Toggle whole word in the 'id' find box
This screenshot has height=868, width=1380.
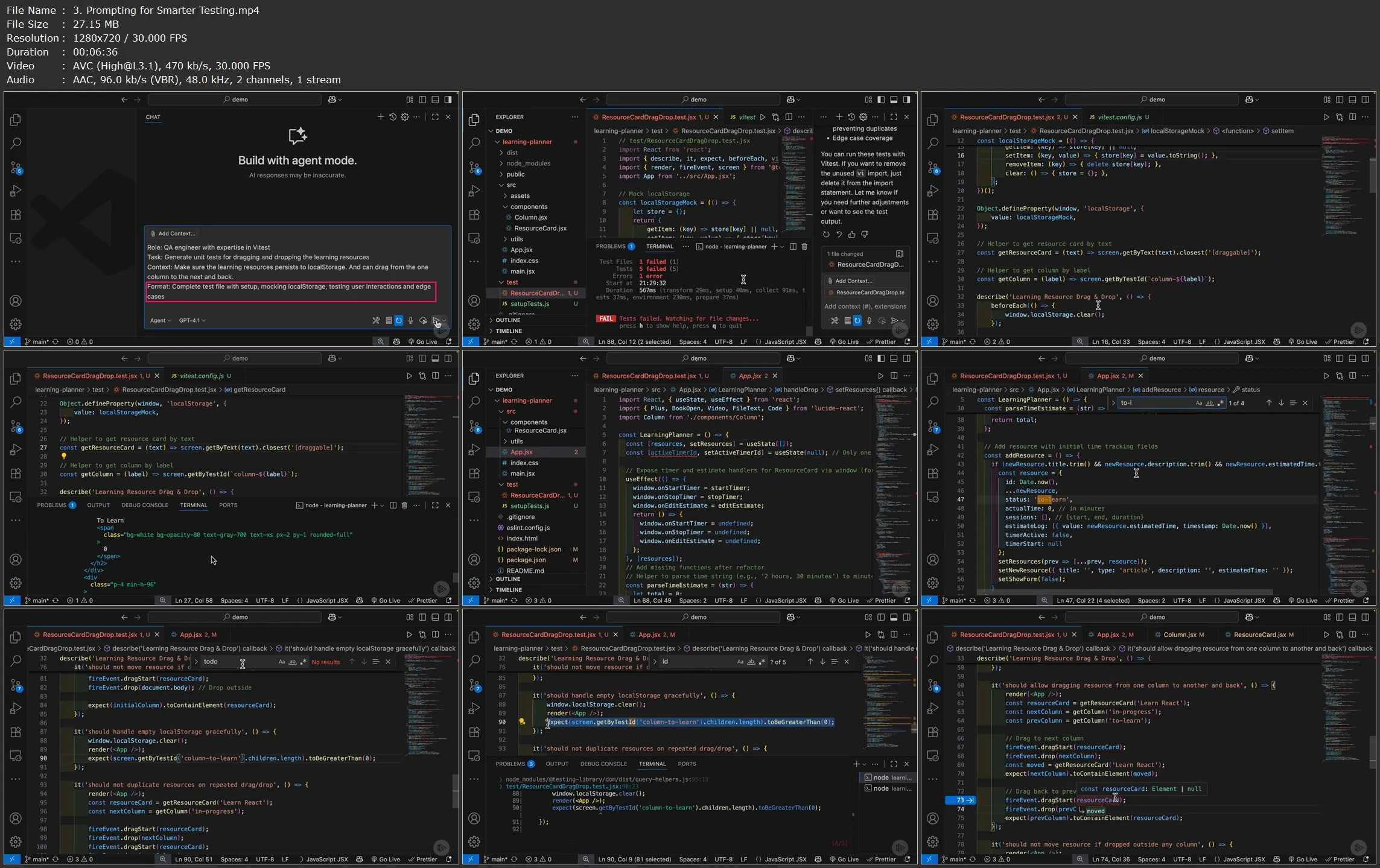click(x=751, y=662)
